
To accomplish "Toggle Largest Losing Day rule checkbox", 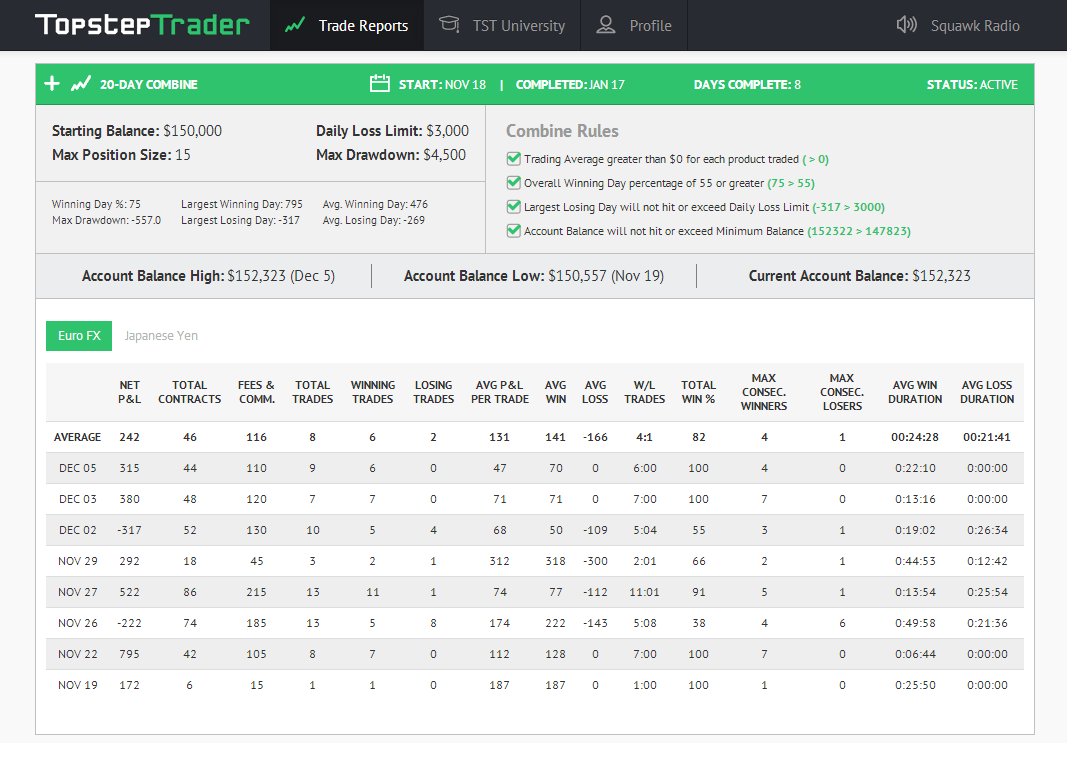I will 514,206.
